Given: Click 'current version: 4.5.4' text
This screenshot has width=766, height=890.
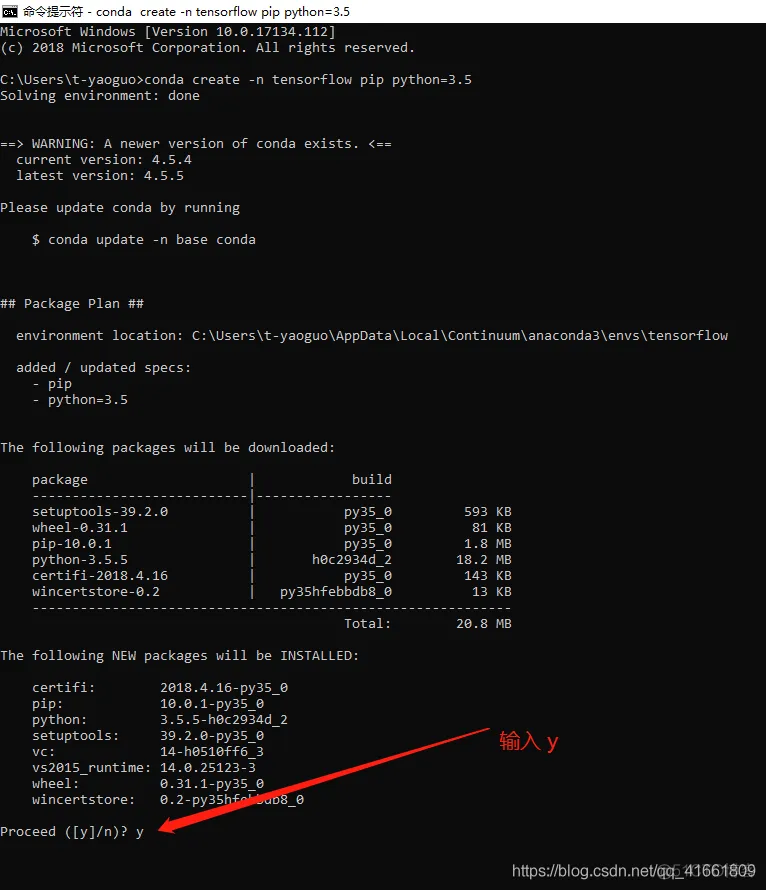Looking at the screenshot, I should 104,159.
